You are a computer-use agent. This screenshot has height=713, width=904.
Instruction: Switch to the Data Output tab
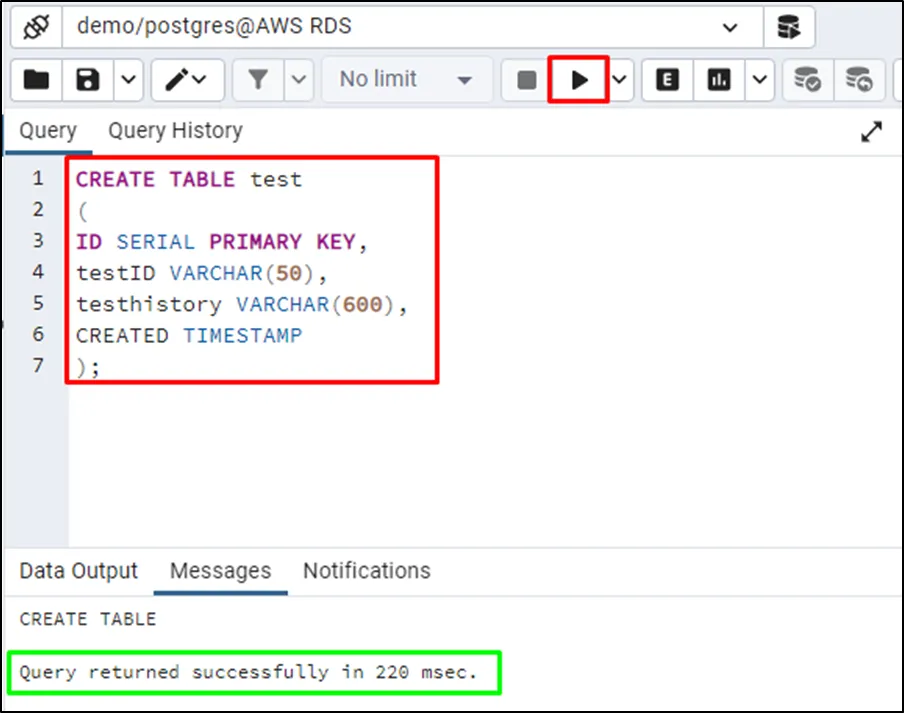(x=78, y=571)
